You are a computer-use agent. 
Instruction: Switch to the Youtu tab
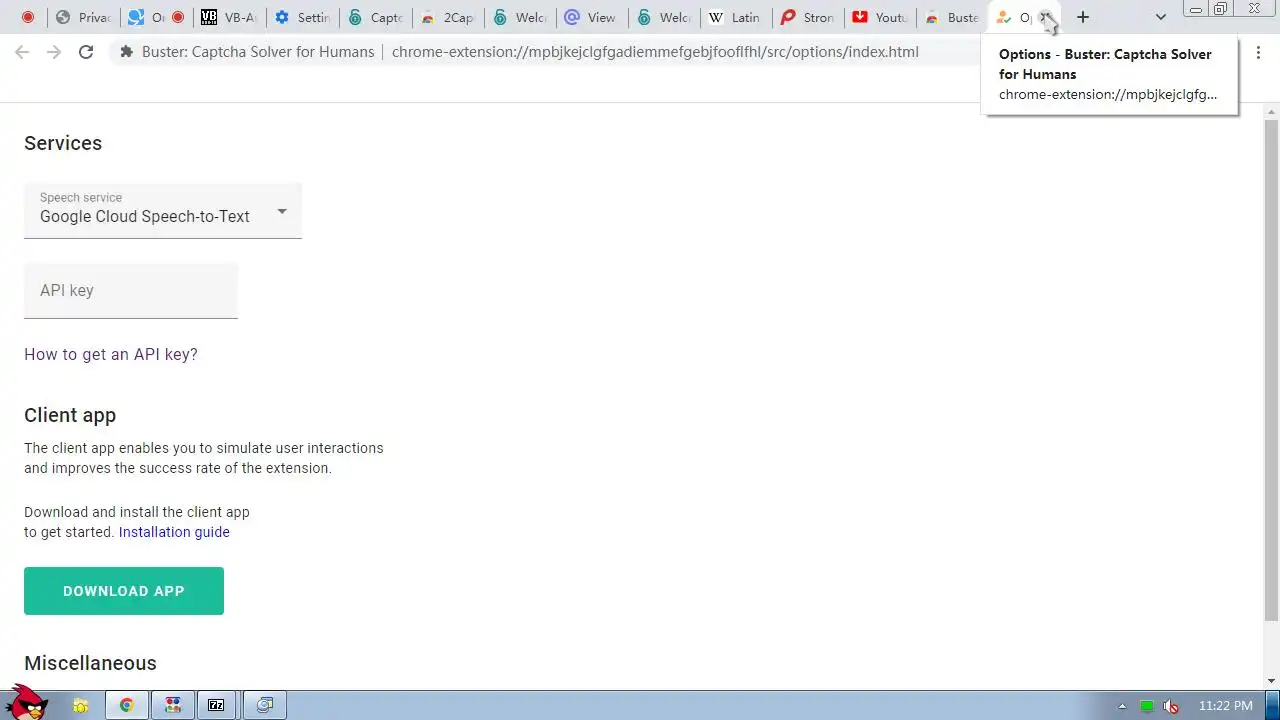pos(880,17)
